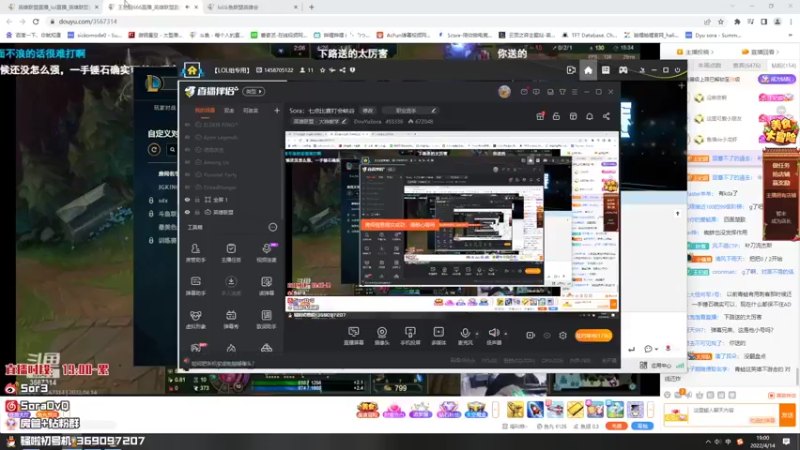The image size is (800, 450).
Task: Open the T-shirt skin icon in companion
Action: [562, 92]
